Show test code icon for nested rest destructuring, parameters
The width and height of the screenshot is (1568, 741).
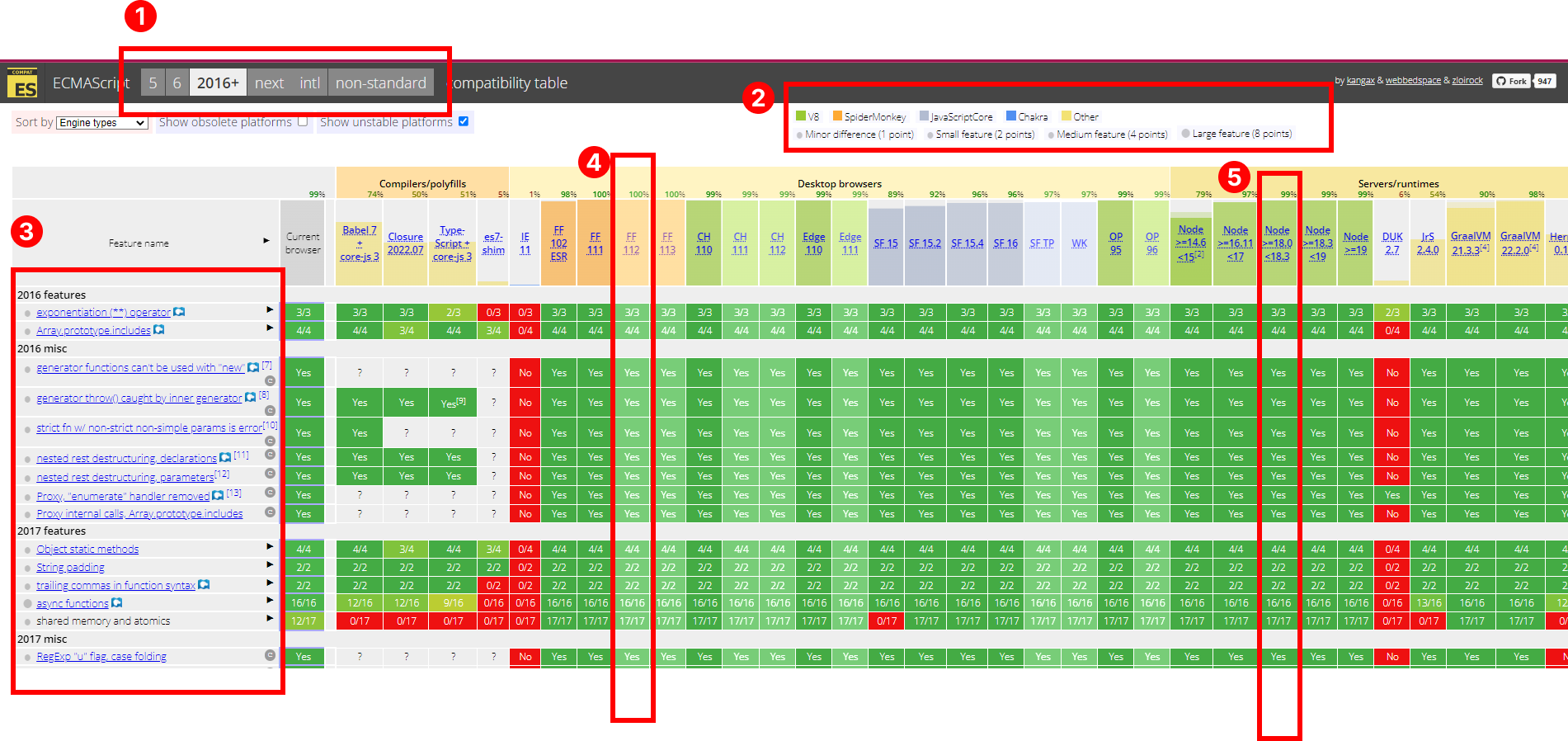click(270, 474)
